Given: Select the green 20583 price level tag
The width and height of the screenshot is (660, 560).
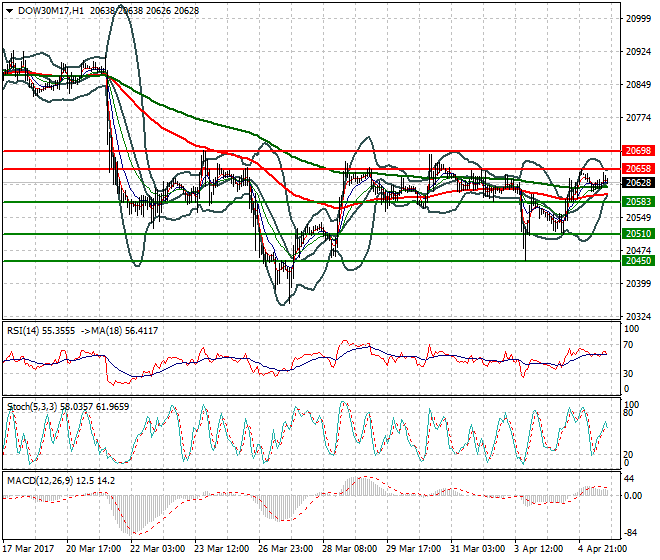Looking at the screenshot, I should point(637,201).
